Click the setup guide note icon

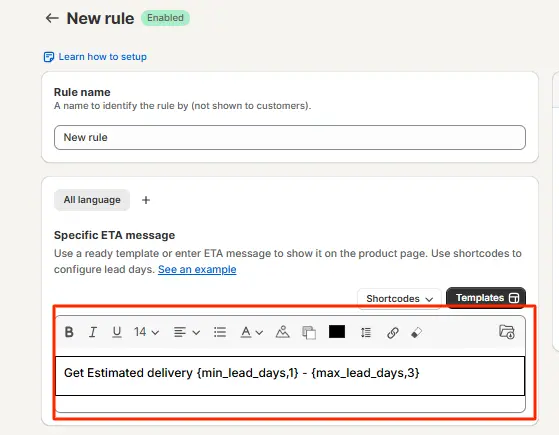coord(48,57)
